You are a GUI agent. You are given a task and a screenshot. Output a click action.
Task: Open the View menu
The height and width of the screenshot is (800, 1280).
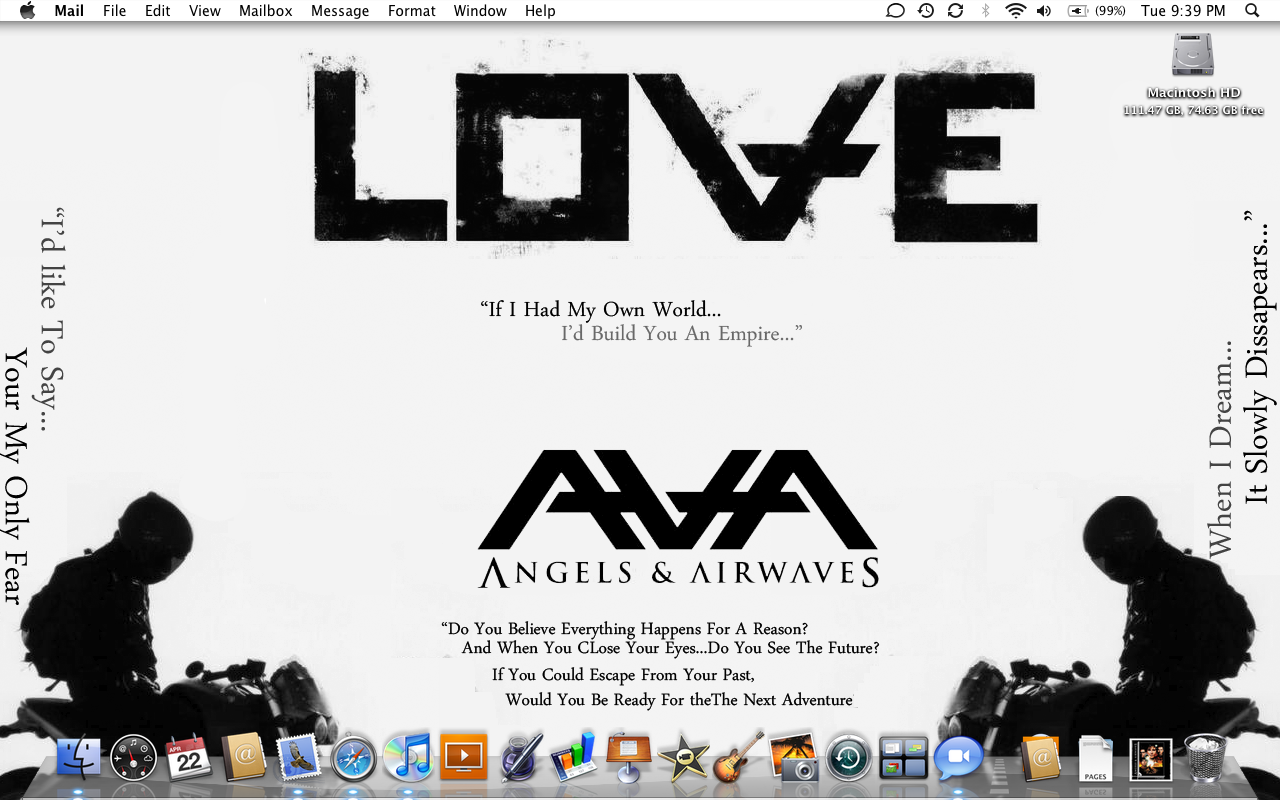pos(205,11)
